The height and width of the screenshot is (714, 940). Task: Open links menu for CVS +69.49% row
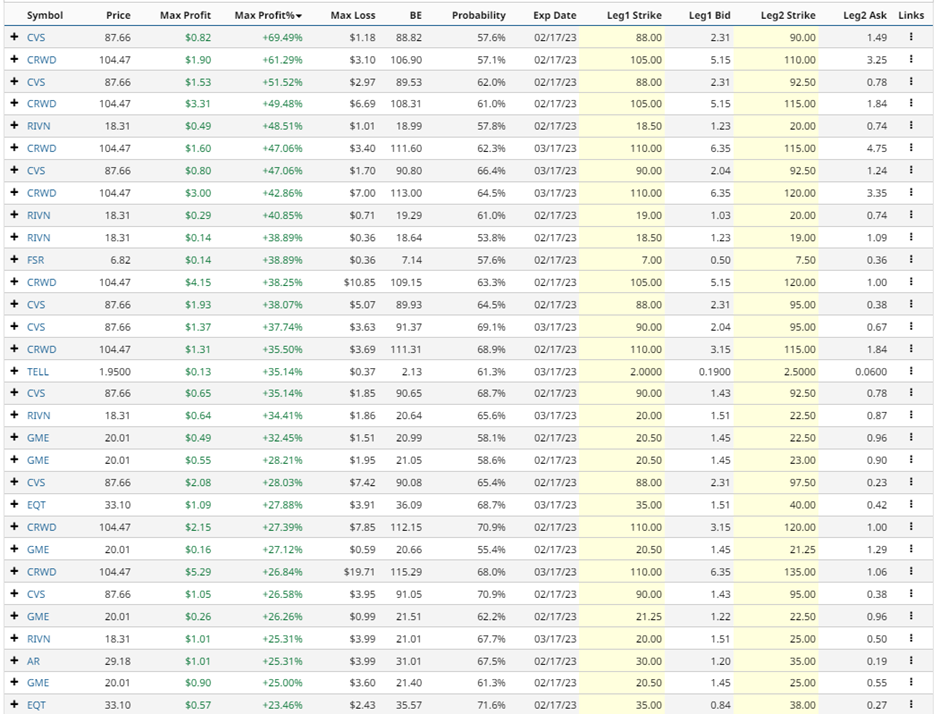(911, 37)
